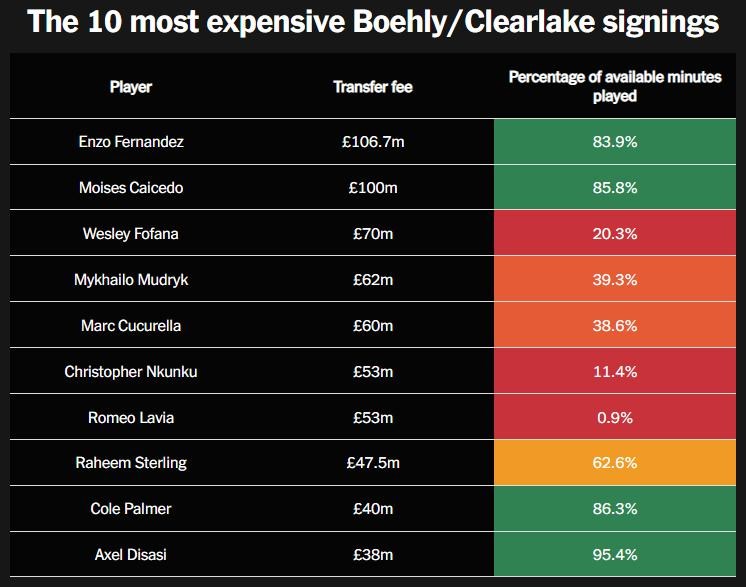This screenshot has width=746, height=587.
Task: Click the green 83.9% cell
Action: pos(614,142)
